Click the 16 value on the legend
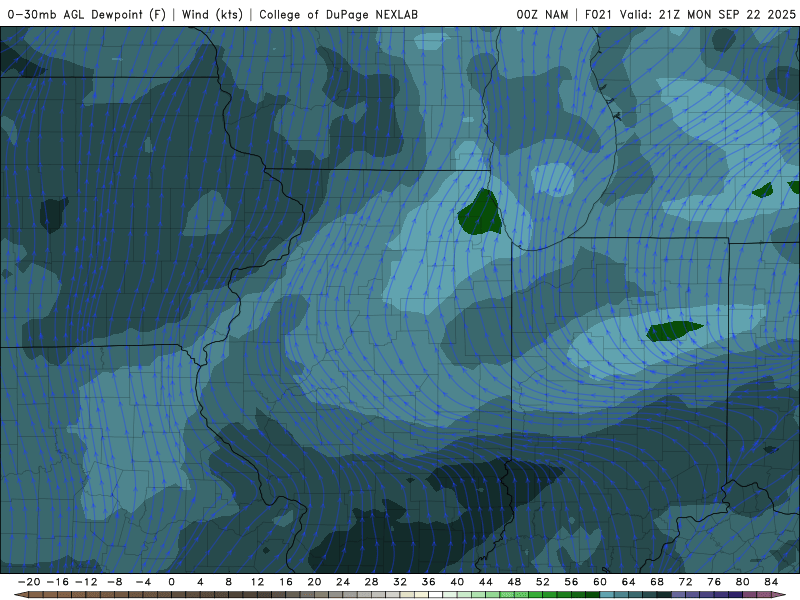Viewport: 800px width, 600px height. (x=286, y=582)
